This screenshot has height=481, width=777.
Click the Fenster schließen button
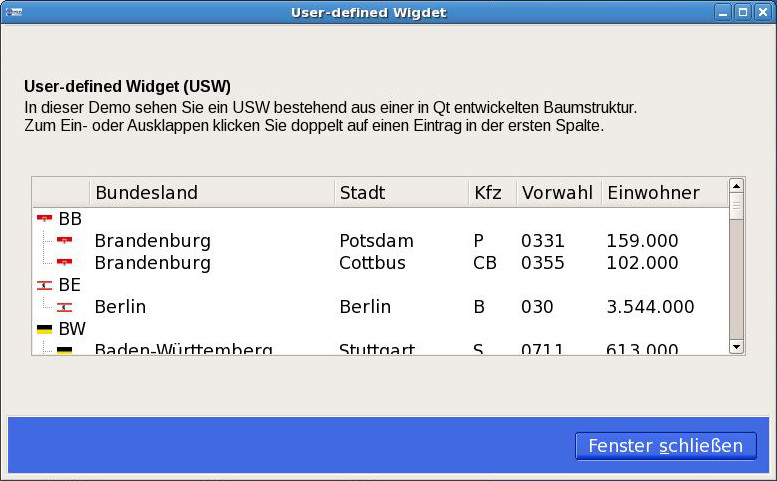pyautogui.click(x=666, y=446)
